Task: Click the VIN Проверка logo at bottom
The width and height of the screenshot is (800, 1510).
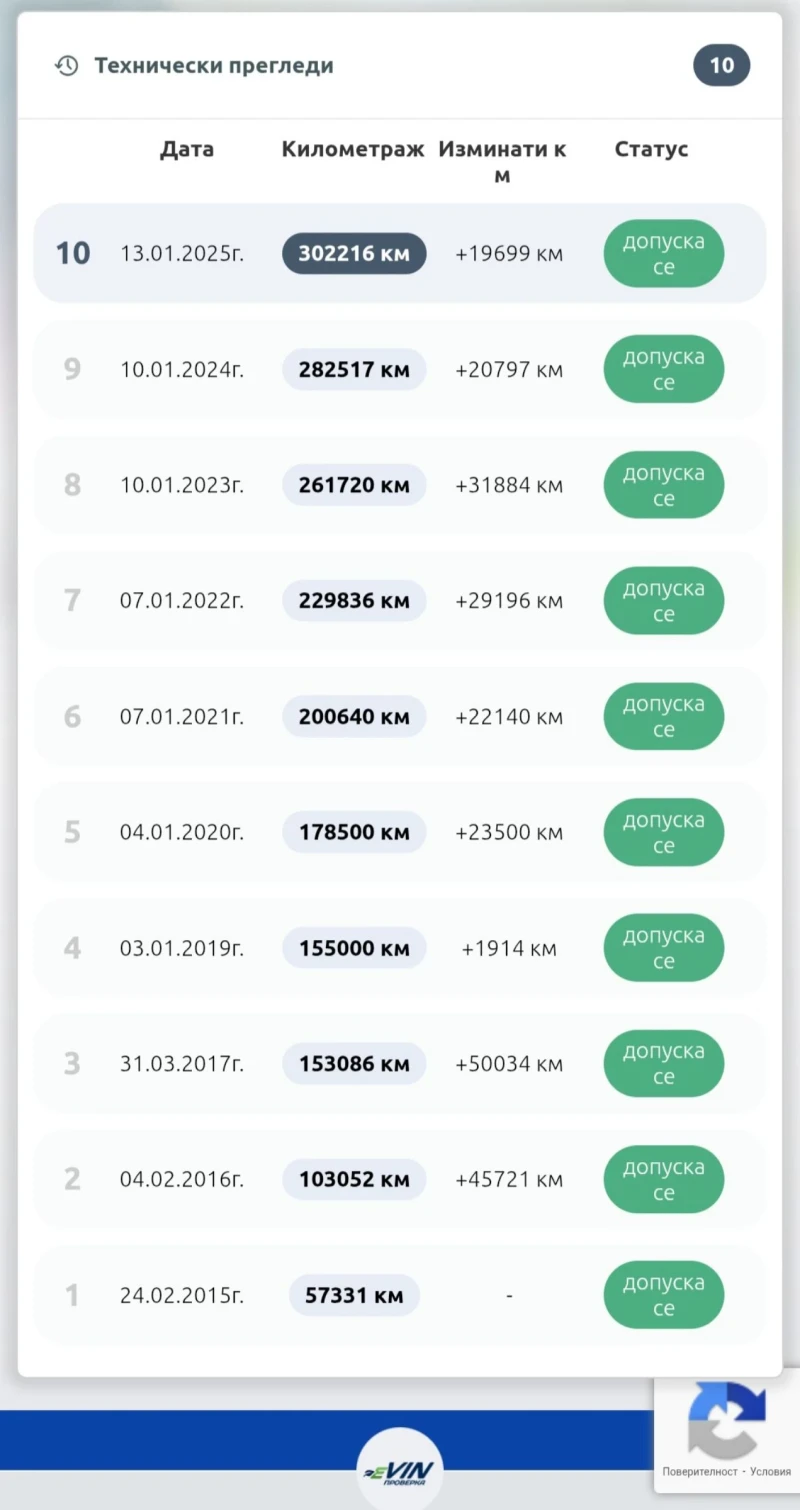Action: (x=400, y=1472)
